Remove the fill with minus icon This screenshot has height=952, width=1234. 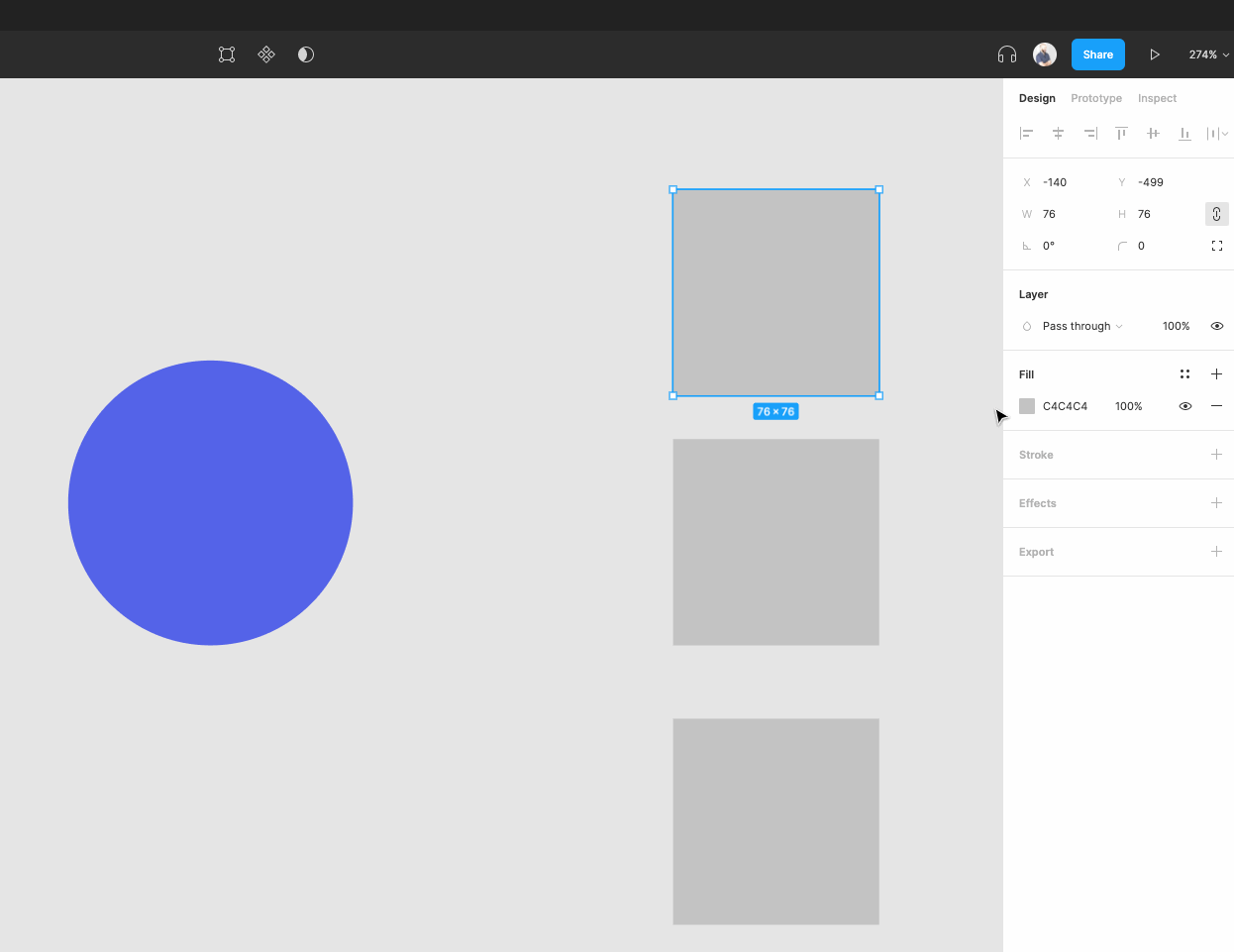(1217, 406)
